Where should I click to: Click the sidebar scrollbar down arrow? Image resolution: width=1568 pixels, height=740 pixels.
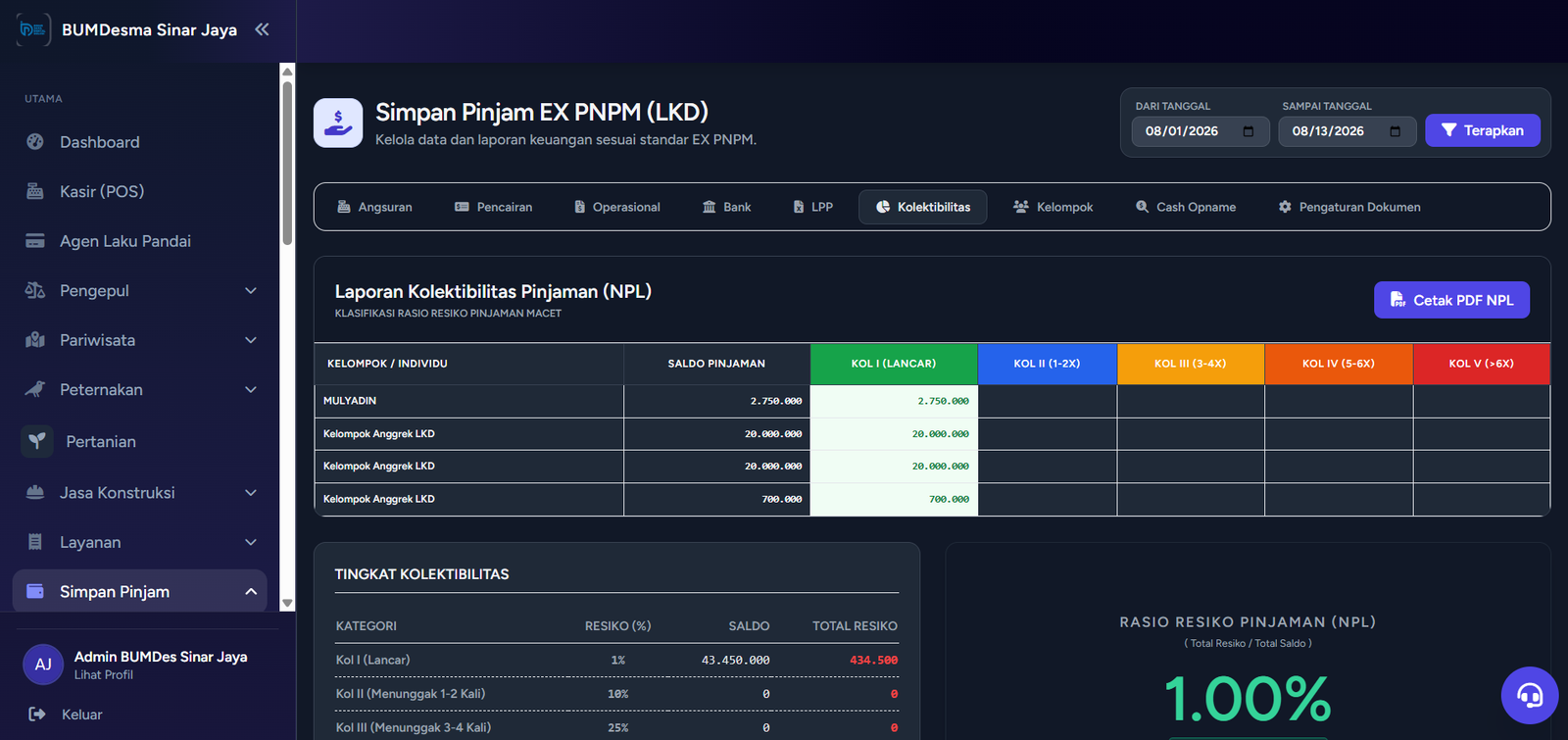point(287,603)
